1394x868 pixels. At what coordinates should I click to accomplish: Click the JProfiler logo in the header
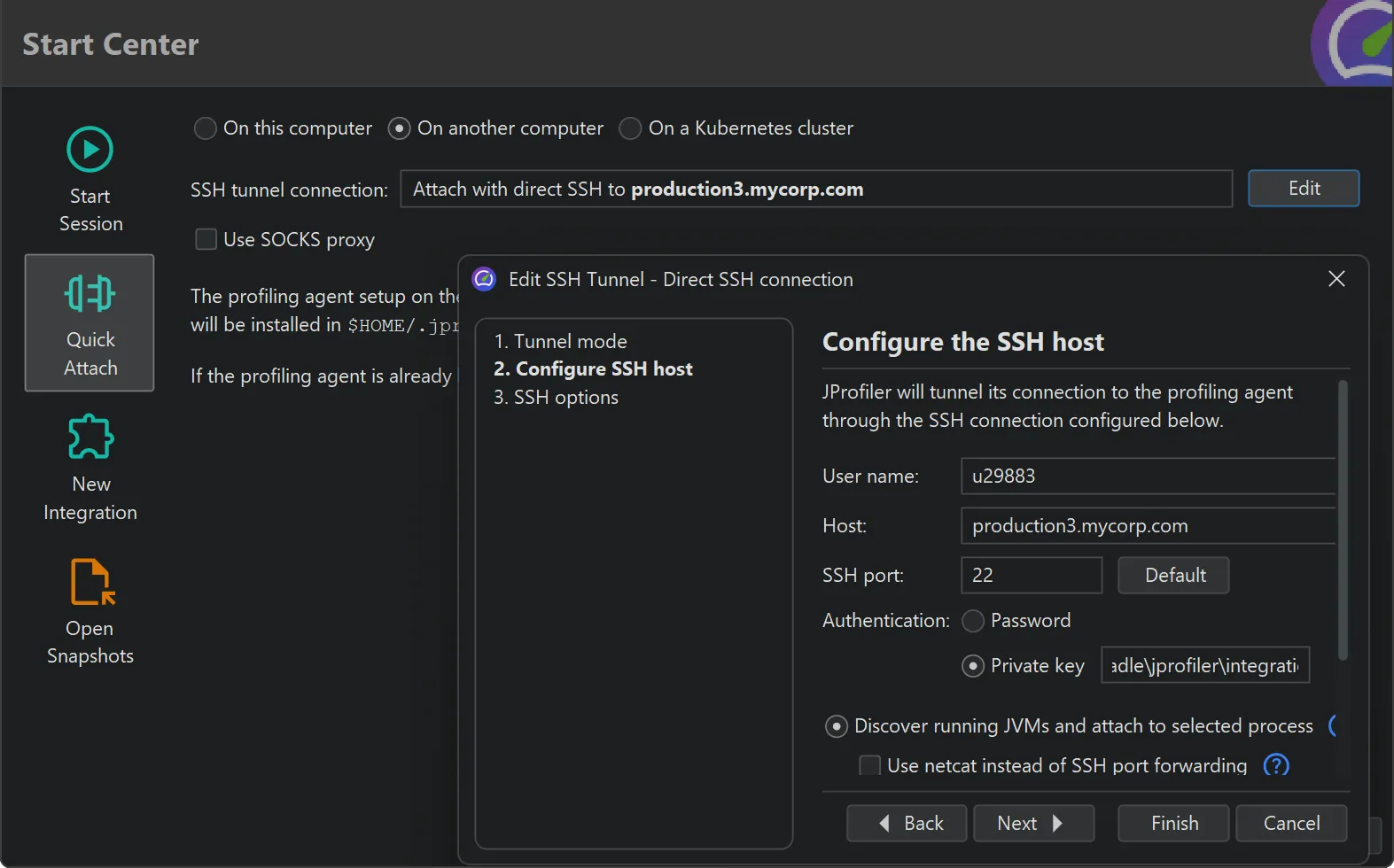[1351, 43]
